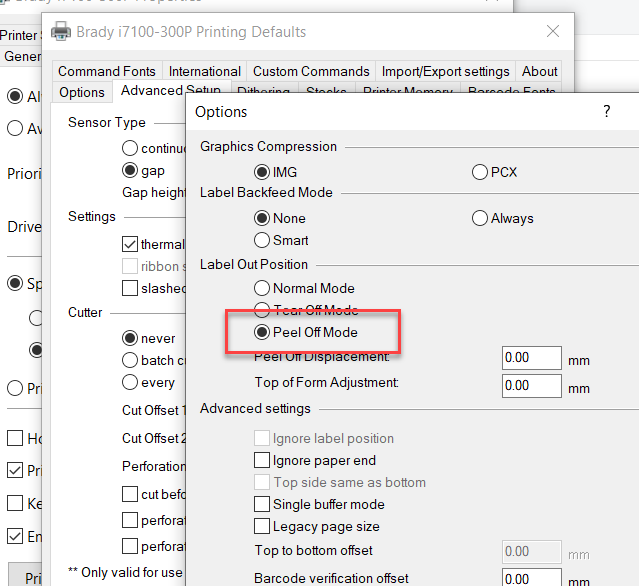Screen dimensions: 639x586
Task: Enable Legacy page size checkbox
Action: (263, 527)
